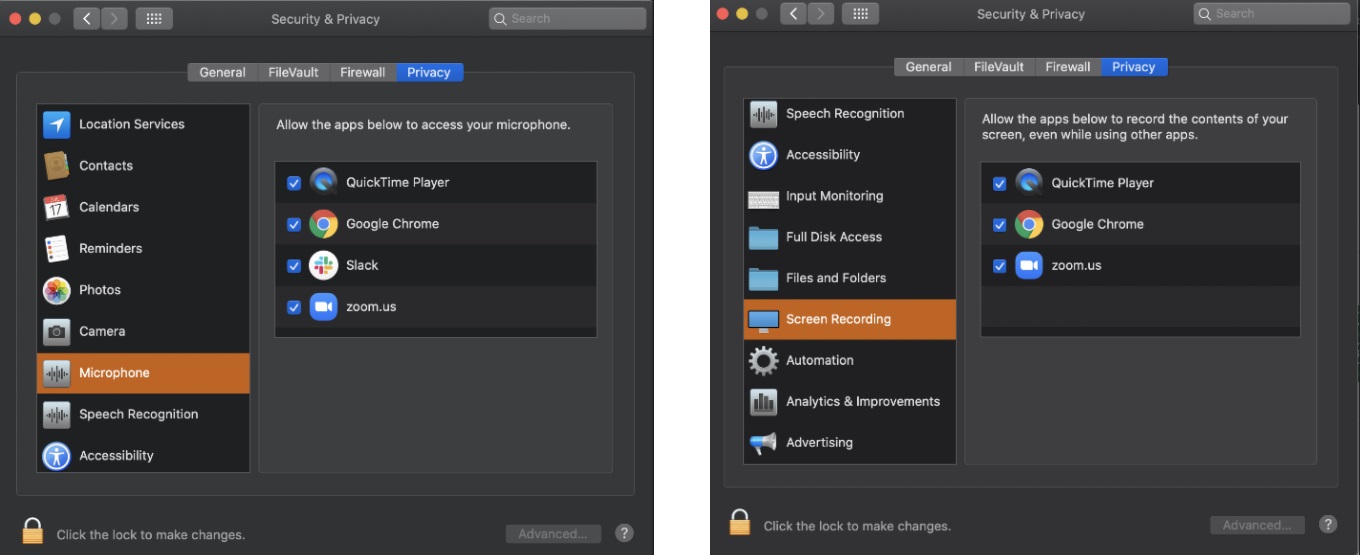Click Advanced button in right window
The image size is (1360, 555).
(x=1257, y=525)
